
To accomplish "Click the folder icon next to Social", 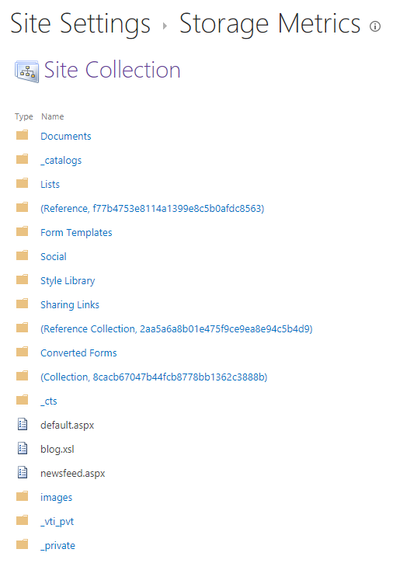I will [22, 255].
